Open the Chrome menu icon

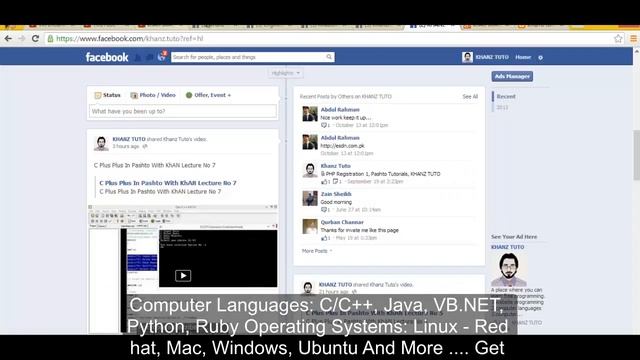click(633, 39)
